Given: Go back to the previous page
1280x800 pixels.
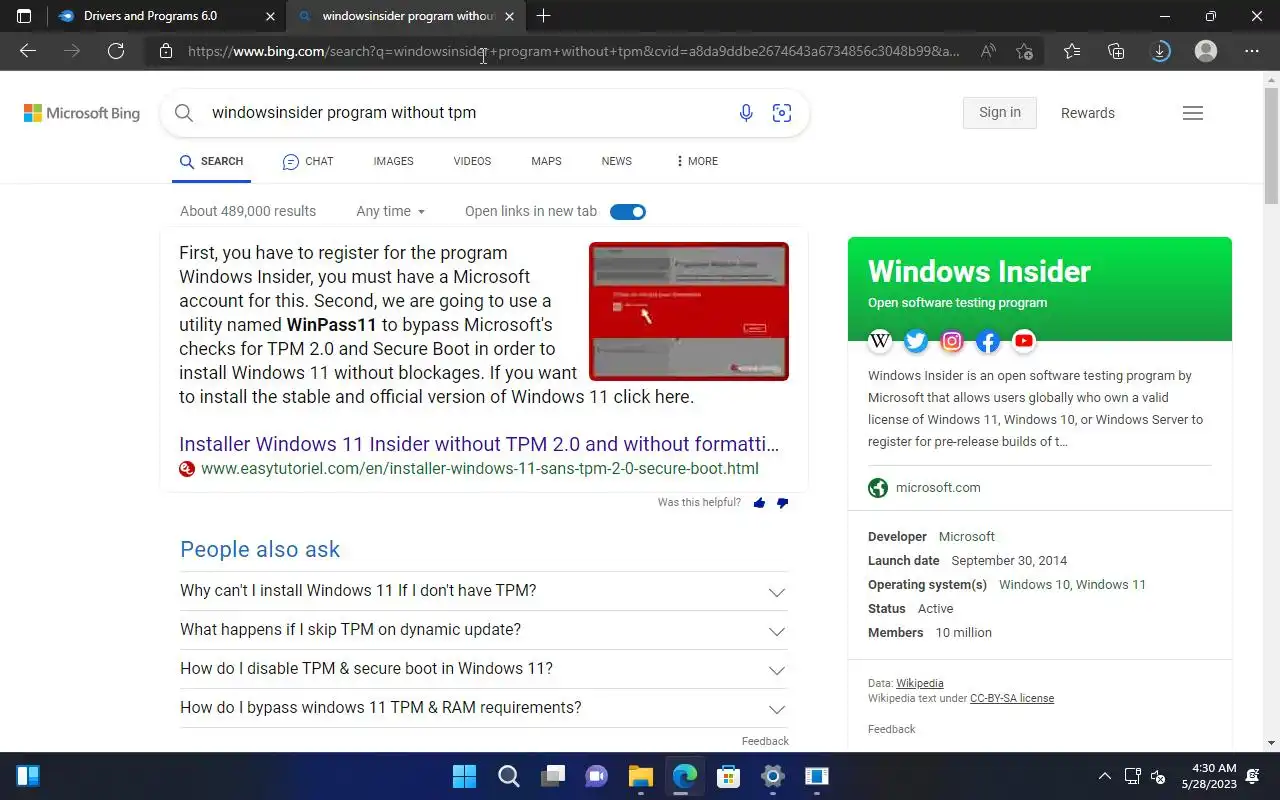Looking at the screenshot, I should 28,51.
